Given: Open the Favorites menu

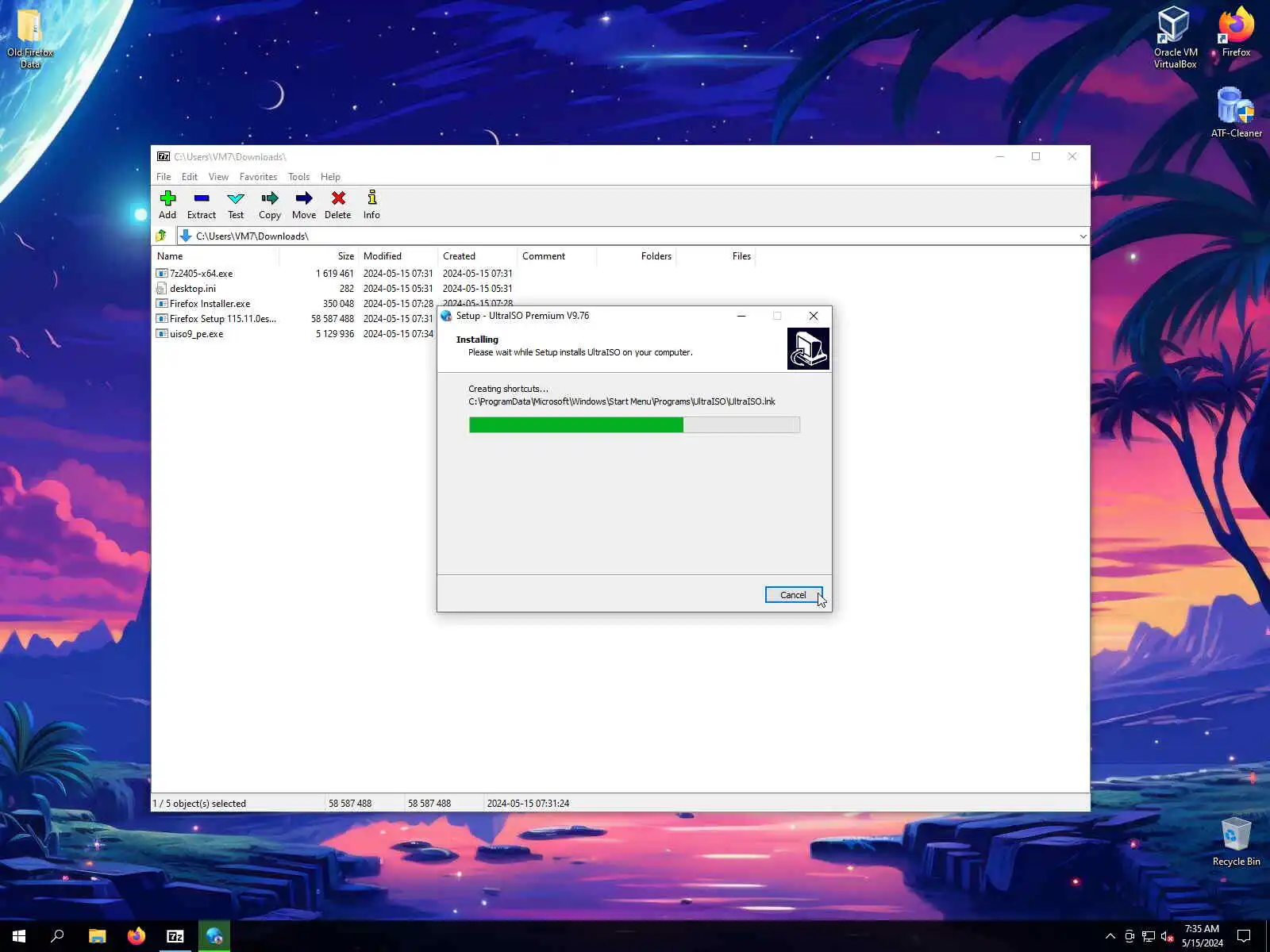Looking at the screenshot, I should click(259, 177).
